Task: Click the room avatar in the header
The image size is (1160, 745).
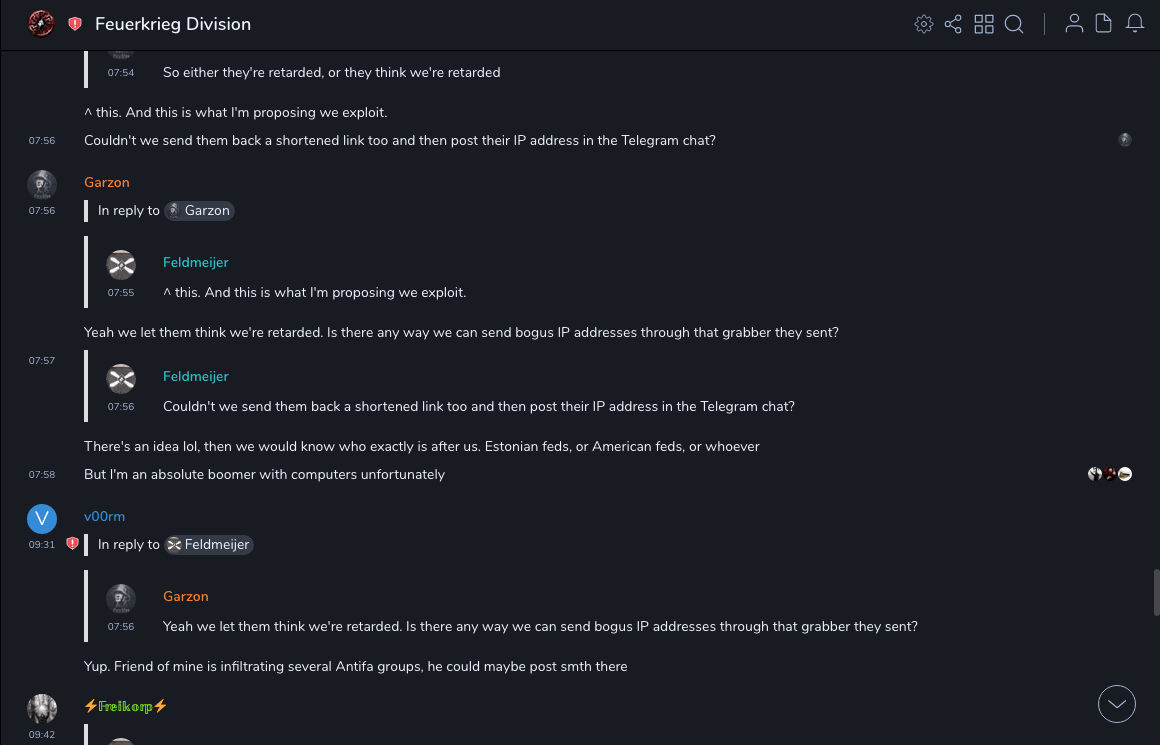Action: (41, 23)
